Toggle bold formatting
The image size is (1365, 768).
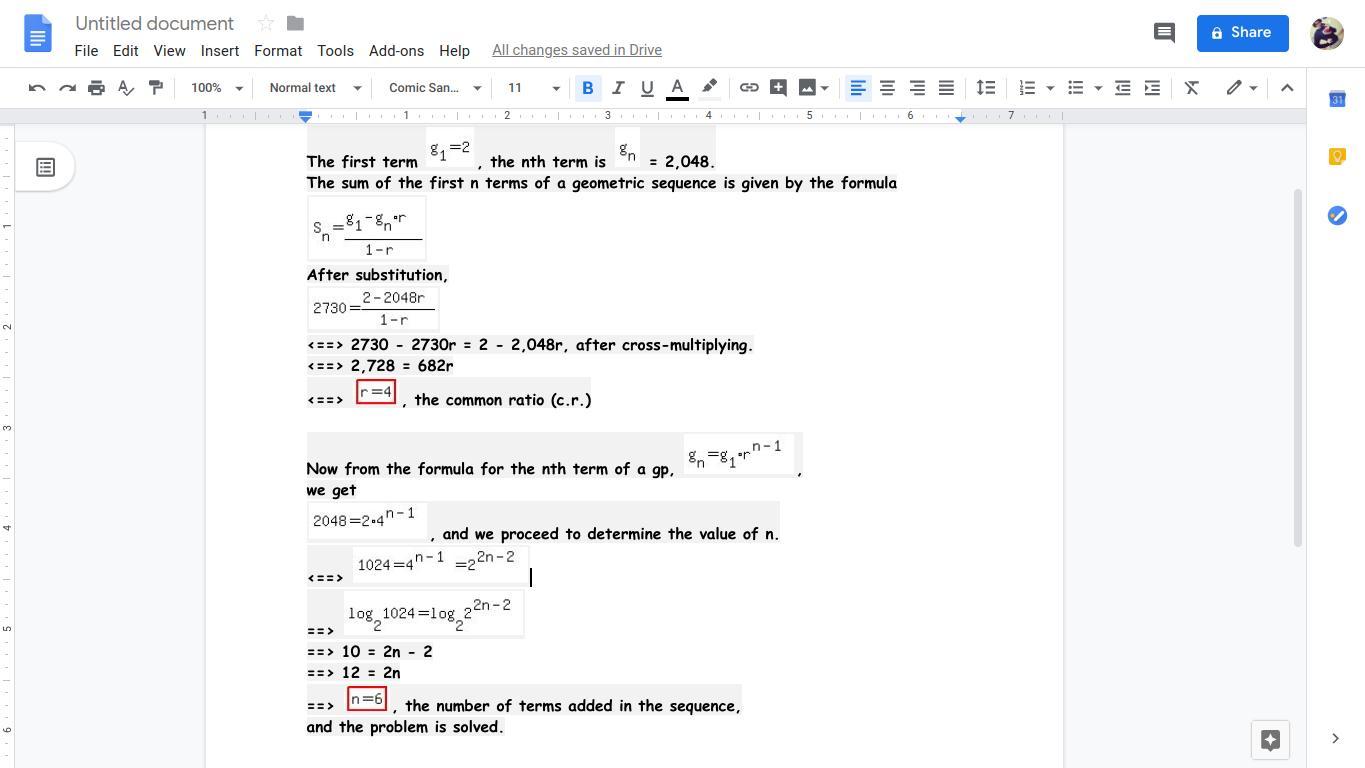[x=588, y=88]
